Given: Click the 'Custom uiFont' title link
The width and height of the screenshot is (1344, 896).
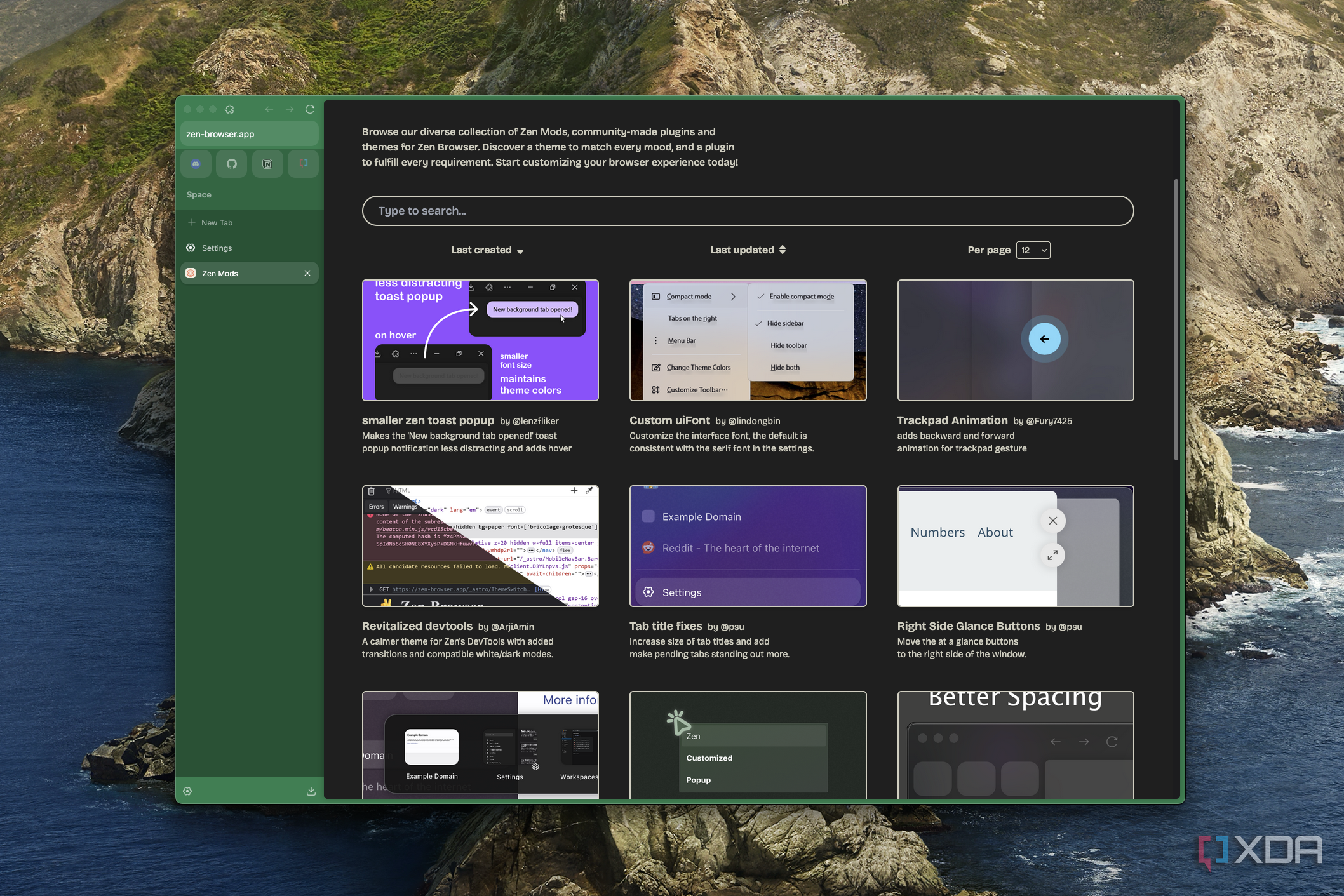Looking at the screenshot, I should coord(669,420).
